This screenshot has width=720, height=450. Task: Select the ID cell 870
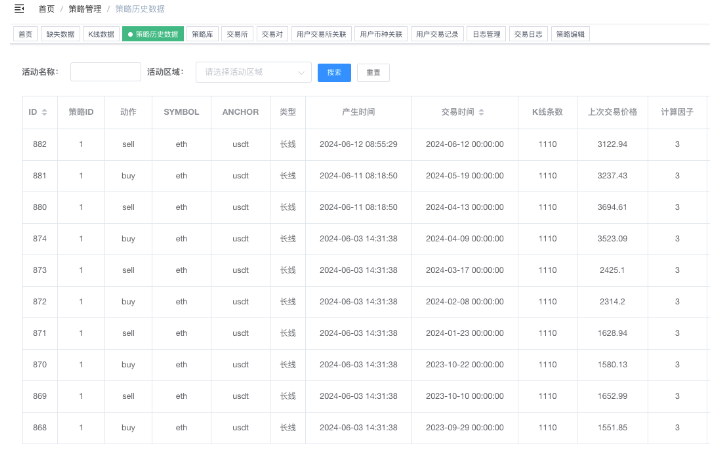tap(39, 365)
